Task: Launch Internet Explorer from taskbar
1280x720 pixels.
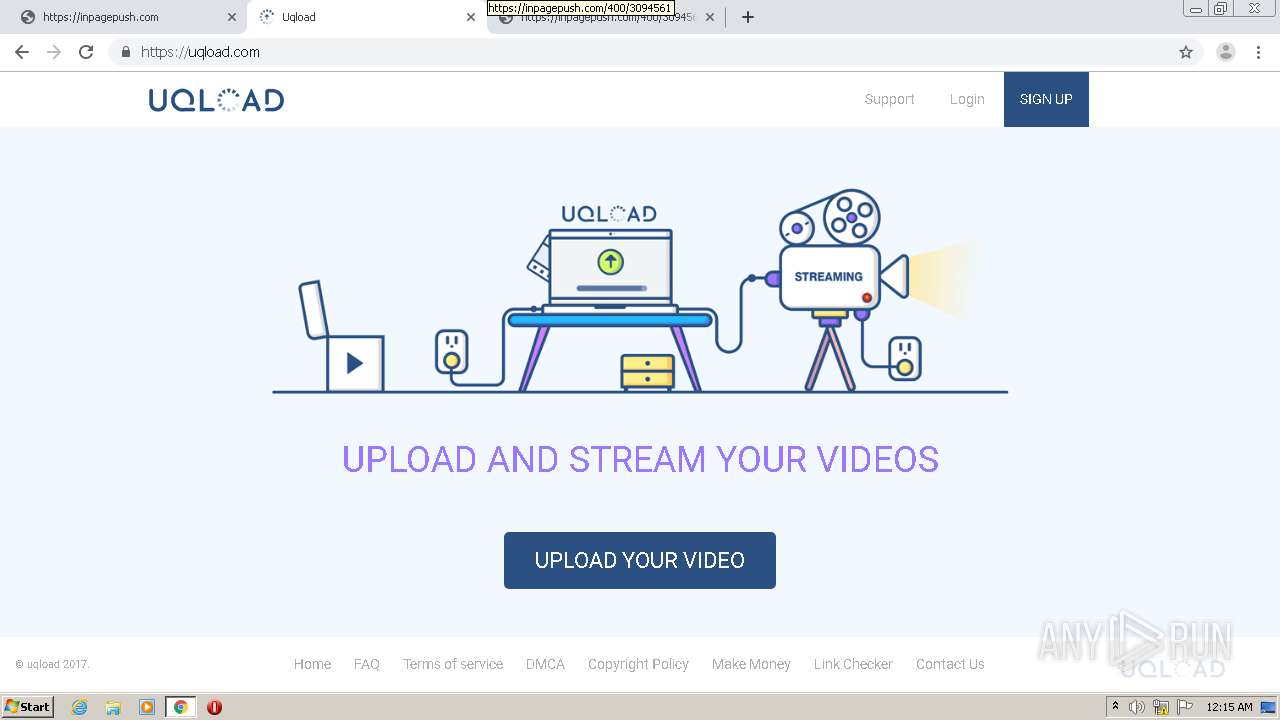Action: pos(80,707)
